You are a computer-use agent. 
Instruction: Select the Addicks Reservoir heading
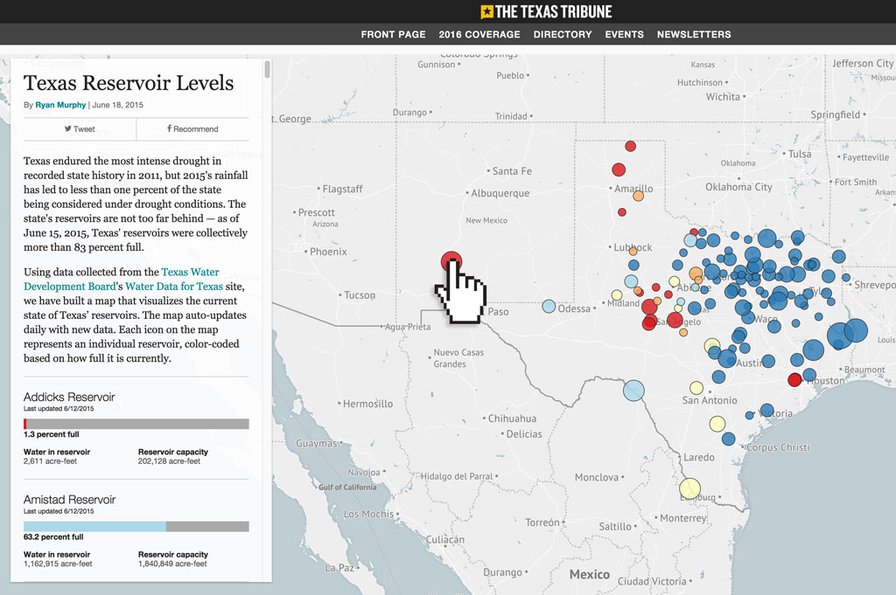pos(69,397)
